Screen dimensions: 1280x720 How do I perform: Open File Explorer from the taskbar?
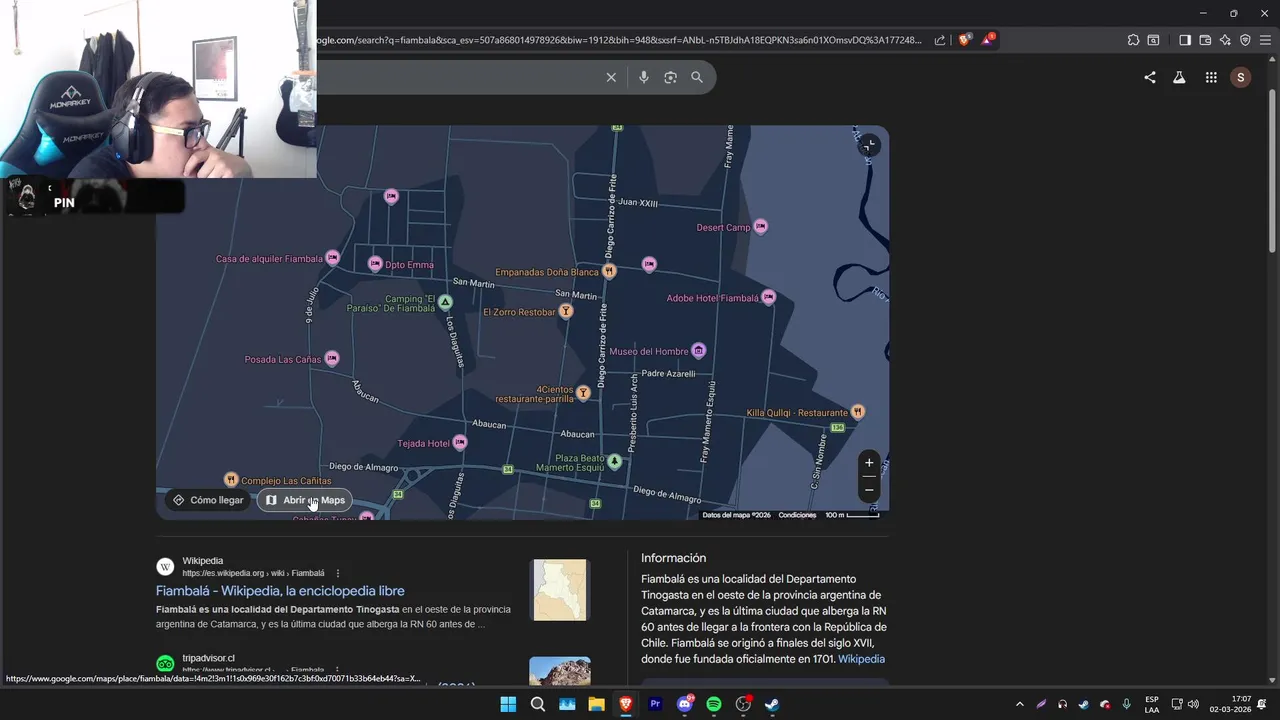596,704
